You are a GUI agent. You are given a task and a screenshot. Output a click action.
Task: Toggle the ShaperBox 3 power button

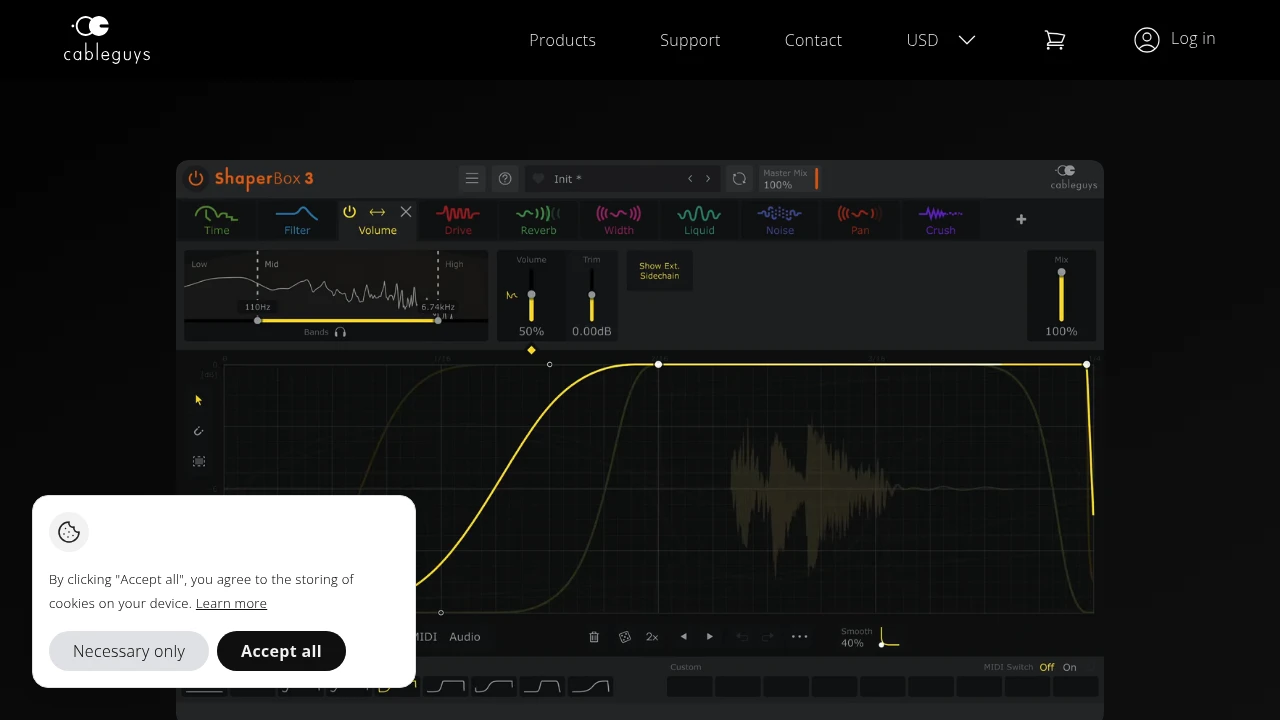click(196, 178)
